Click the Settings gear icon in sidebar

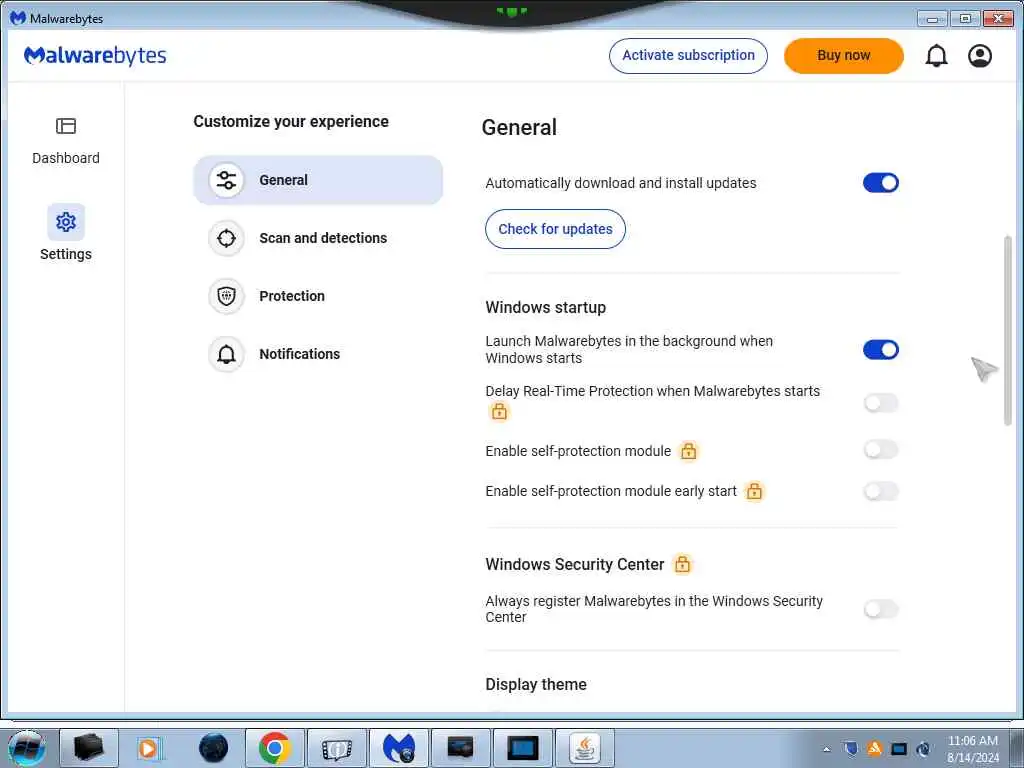(66, 222)
